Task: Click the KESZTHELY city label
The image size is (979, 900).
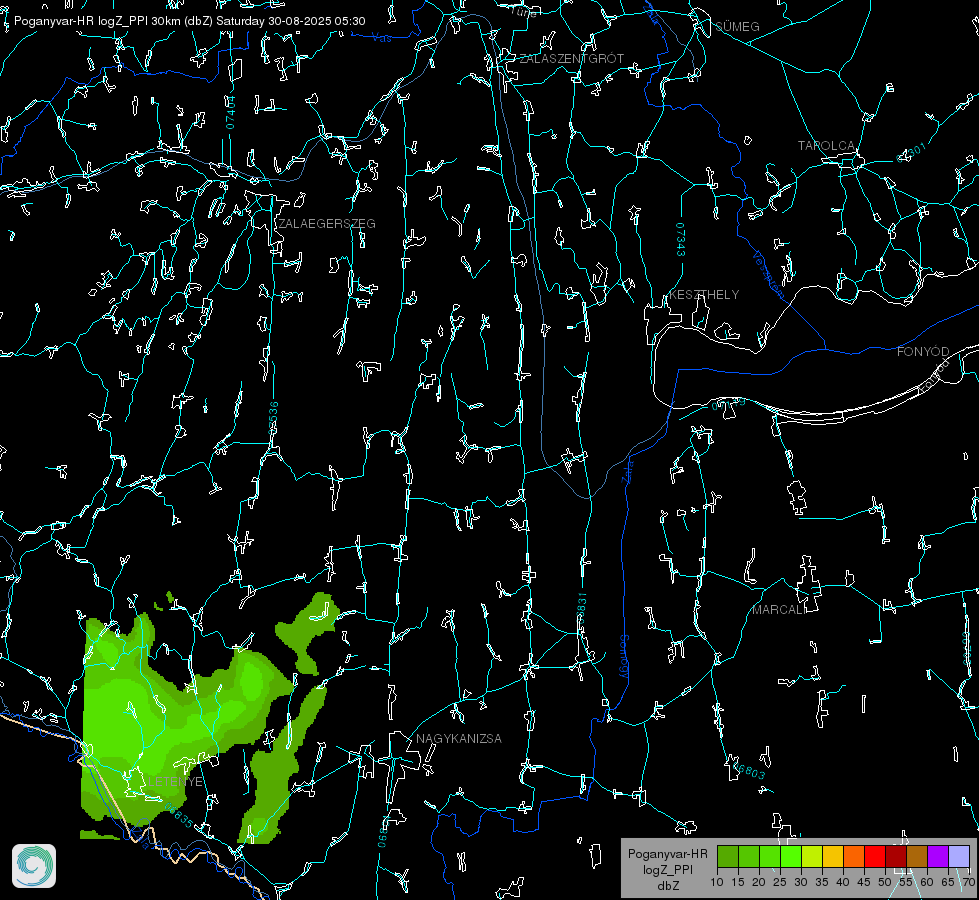Action: [704, 295]
